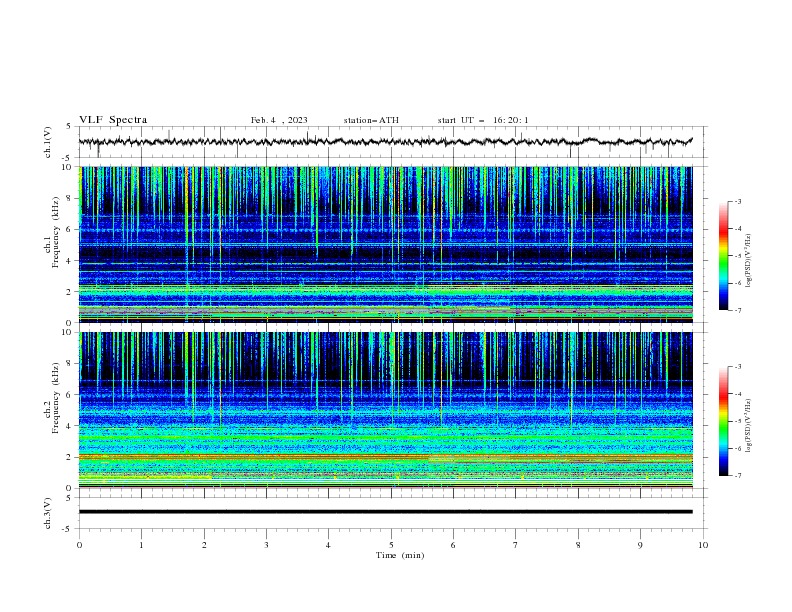This screenshot has width=792, height=612.
Task: Click the "5" tick on the ch.3(V) axis
Action: (70, 497)
